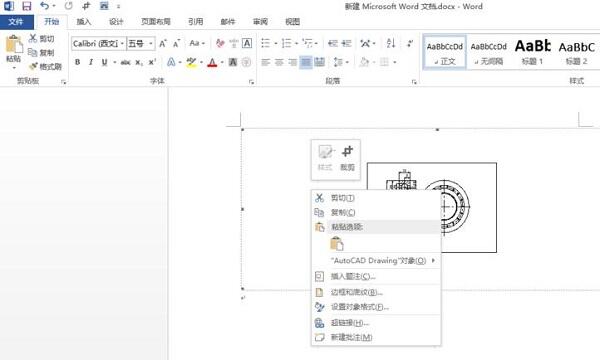
Task: Toggle Bold formatting
Action: pyautogui.click(x=78, y=62)
